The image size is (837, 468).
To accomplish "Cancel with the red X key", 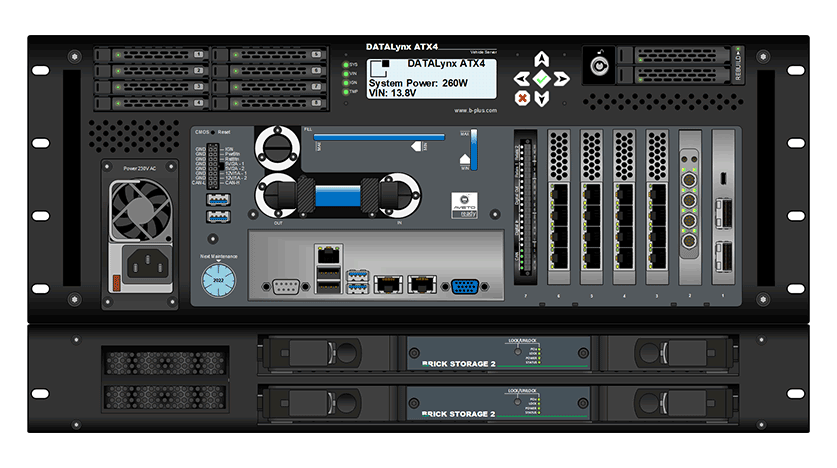I will tap(522, 98).
